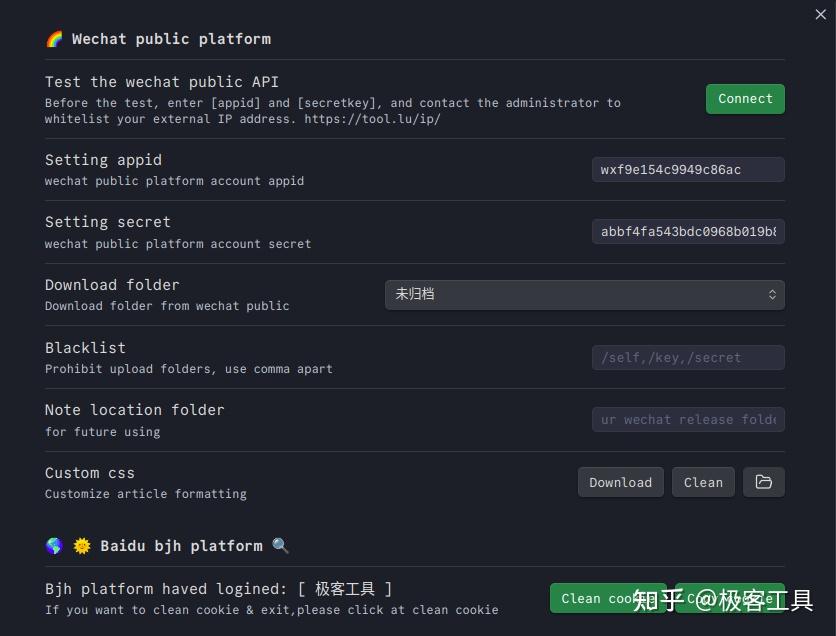
Task: Open custom css folder icon button
Action: click(x=763, y=482)
